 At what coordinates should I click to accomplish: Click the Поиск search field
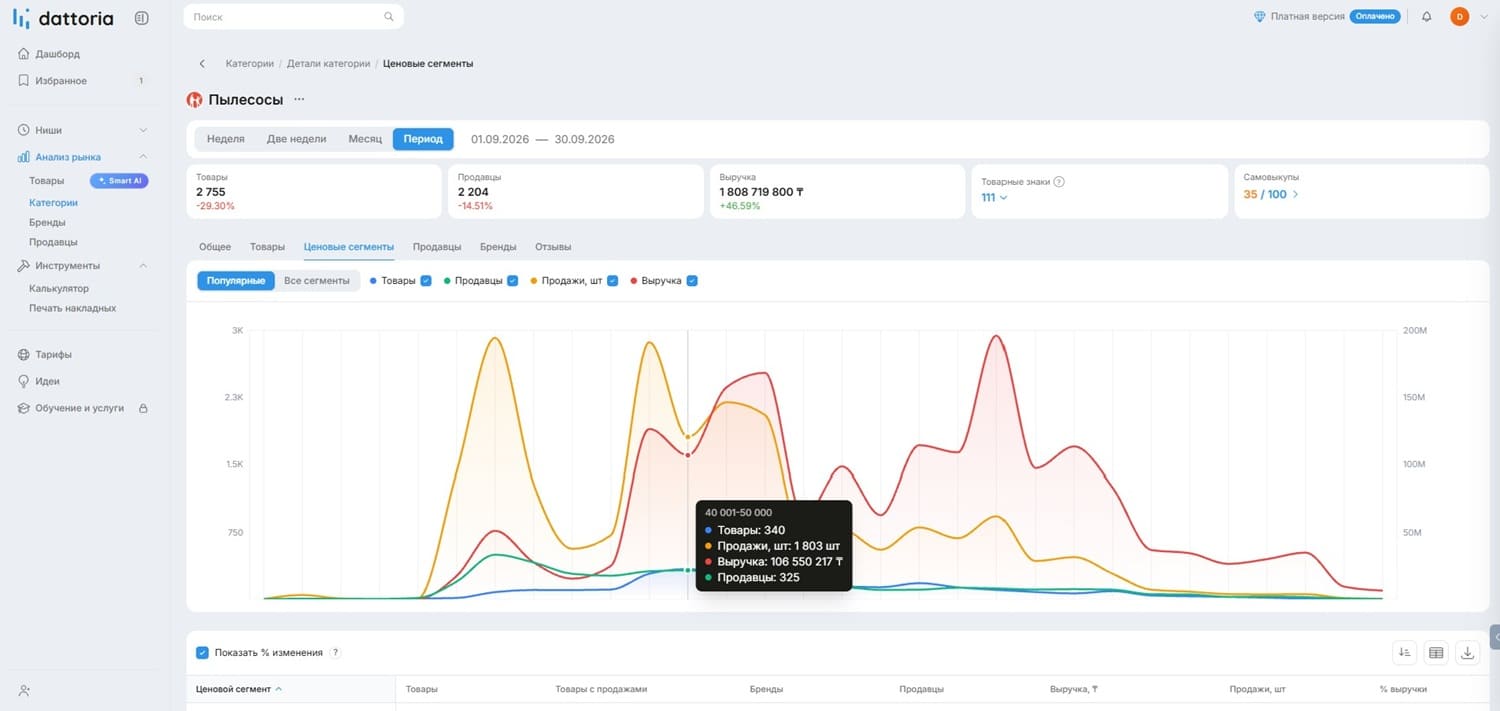294,17
